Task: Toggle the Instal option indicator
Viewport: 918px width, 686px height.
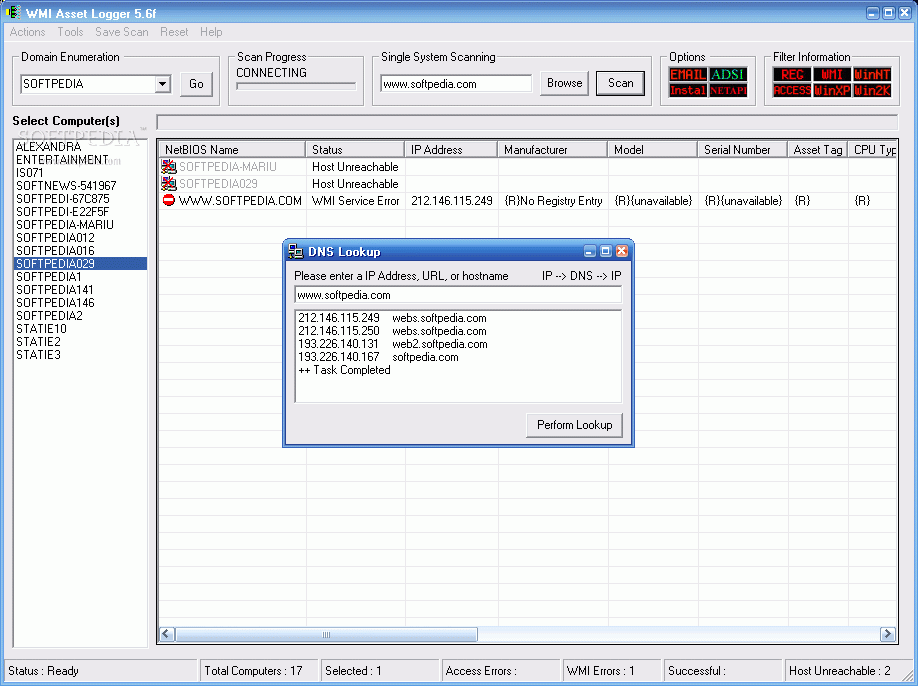Action: pyautogui.click(x=688, y=90)
